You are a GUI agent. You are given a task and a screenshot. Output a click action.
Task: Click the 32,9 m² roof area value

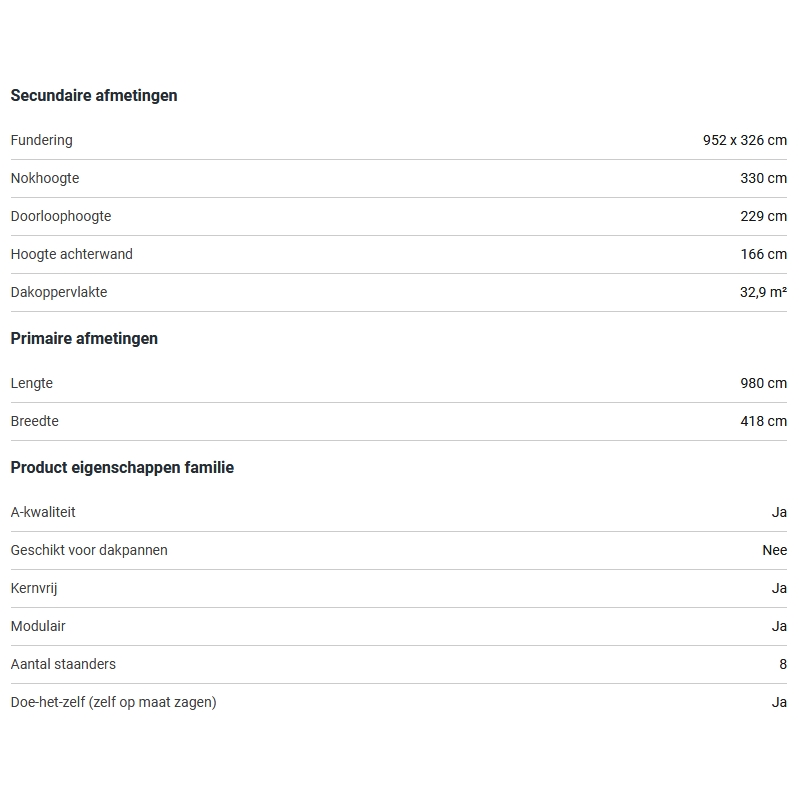(x=762, y=293)
